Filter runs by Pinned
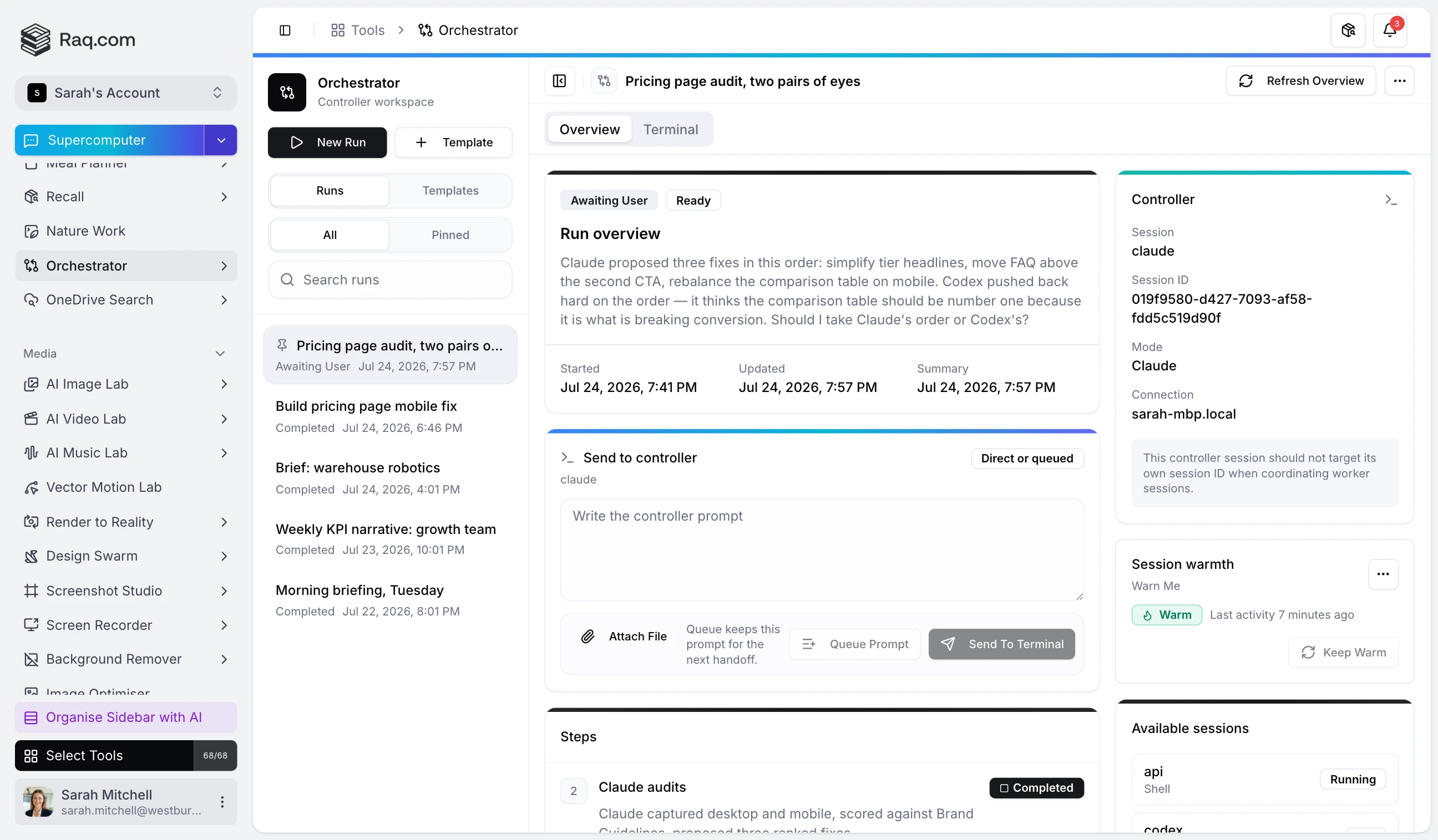The image size is (1438, 840). tap(450, 235)
